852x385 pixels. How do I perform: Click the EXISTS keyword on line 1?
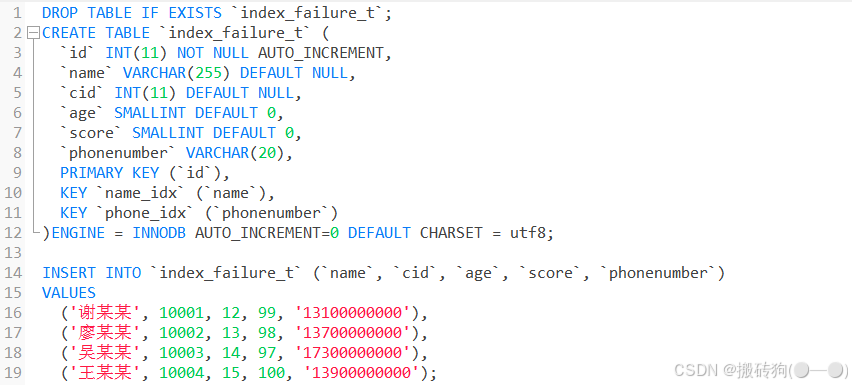(x=195, y=13)
